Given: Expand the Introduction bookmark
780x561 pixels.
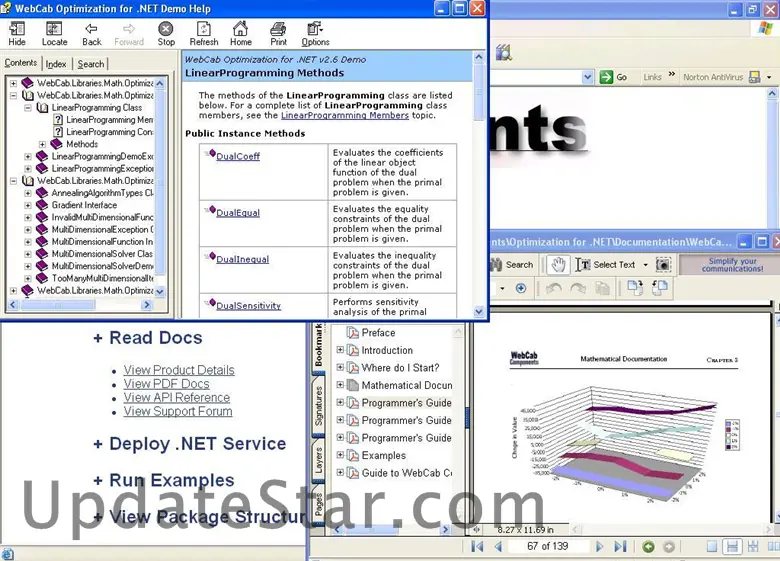Looking at the screenshot, I should pos(340,350).
